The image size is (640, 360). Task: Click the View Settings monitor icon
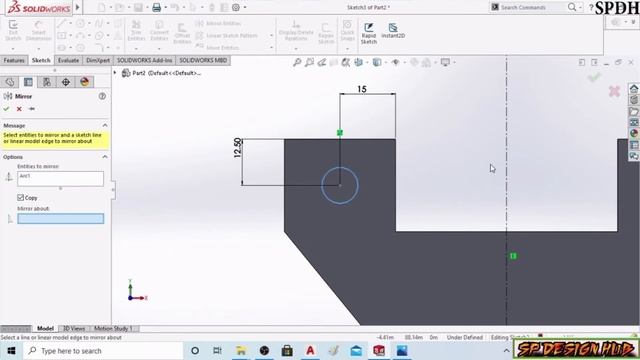[445, 62]
